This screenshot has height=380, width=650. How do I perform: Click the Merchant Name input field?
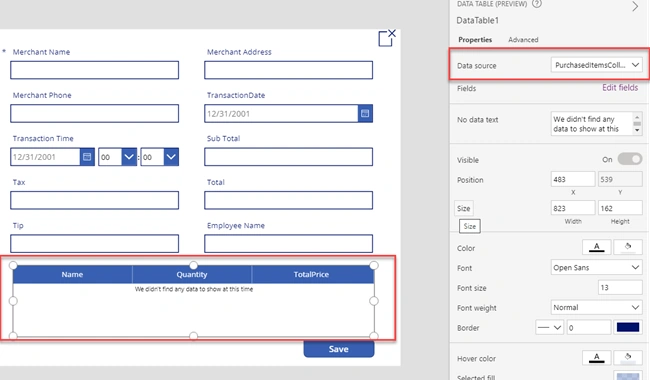(95, 70)
